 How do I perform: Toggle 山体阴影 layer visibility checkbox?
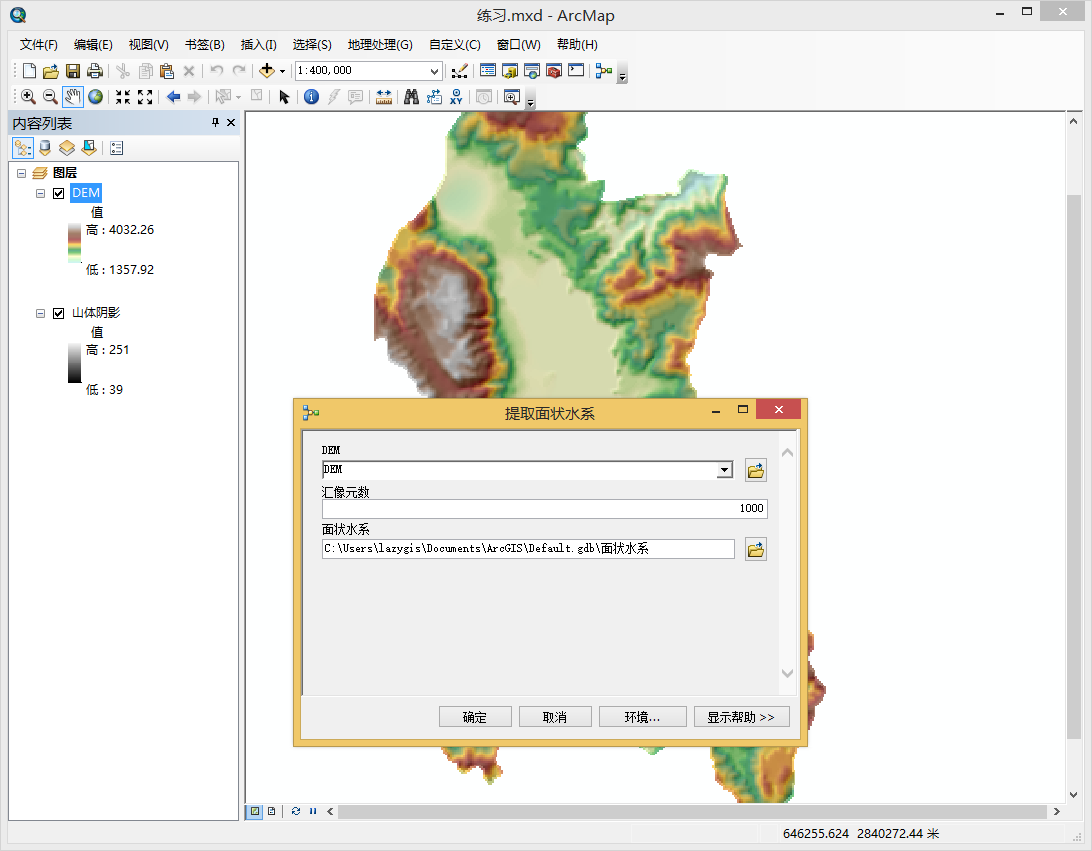click(x=58, y=313)
